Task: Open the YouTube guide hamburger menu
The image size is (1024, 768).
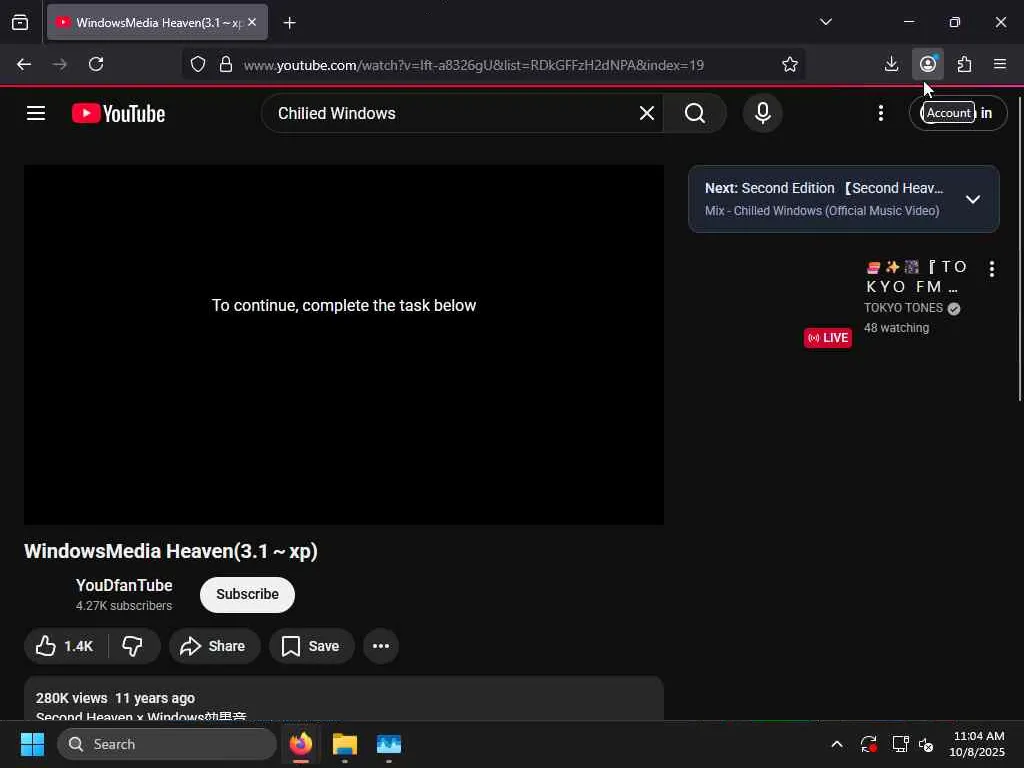Action: point(36,113)
